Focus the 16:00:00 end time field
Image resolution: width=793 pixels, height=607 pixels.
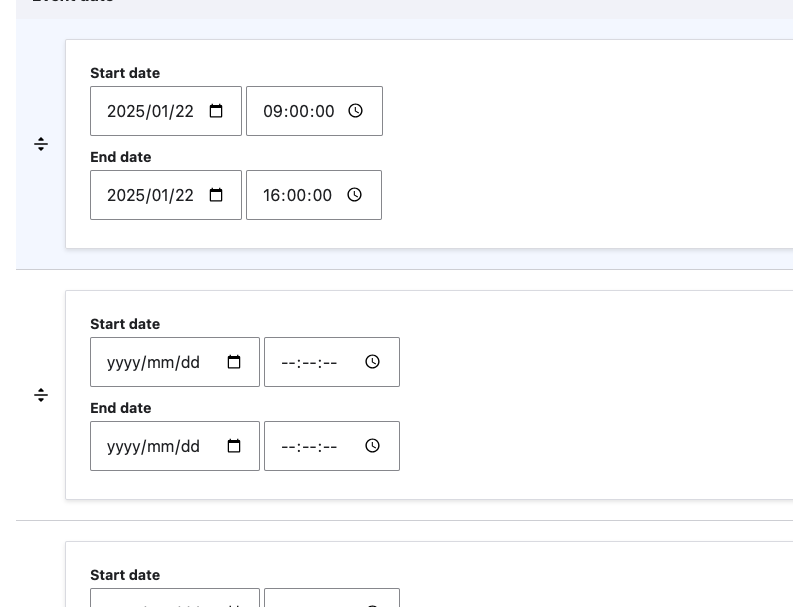point(297,195)
